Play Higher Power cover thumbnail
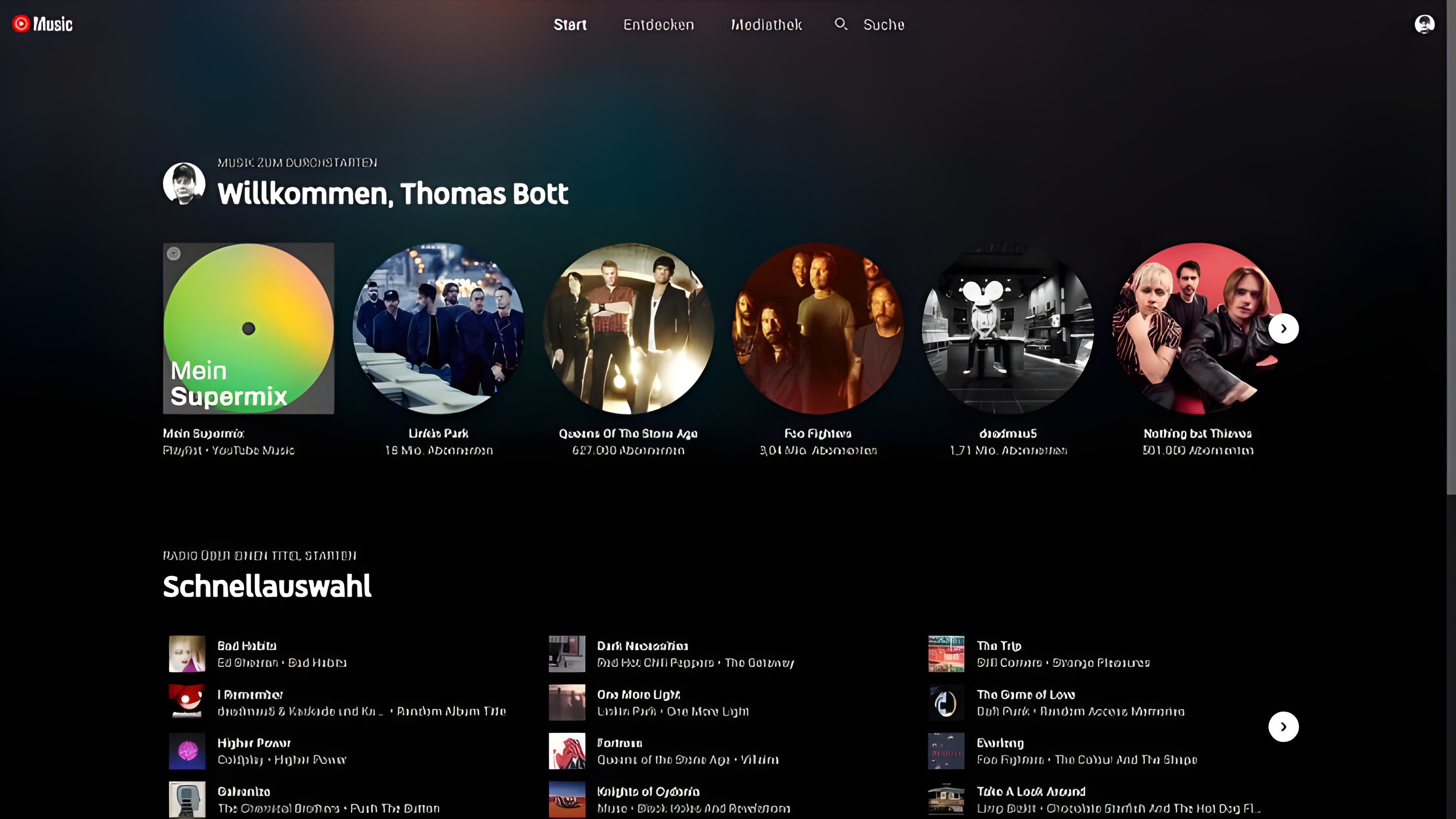The image size is (1456, 819). pos(187,751)
